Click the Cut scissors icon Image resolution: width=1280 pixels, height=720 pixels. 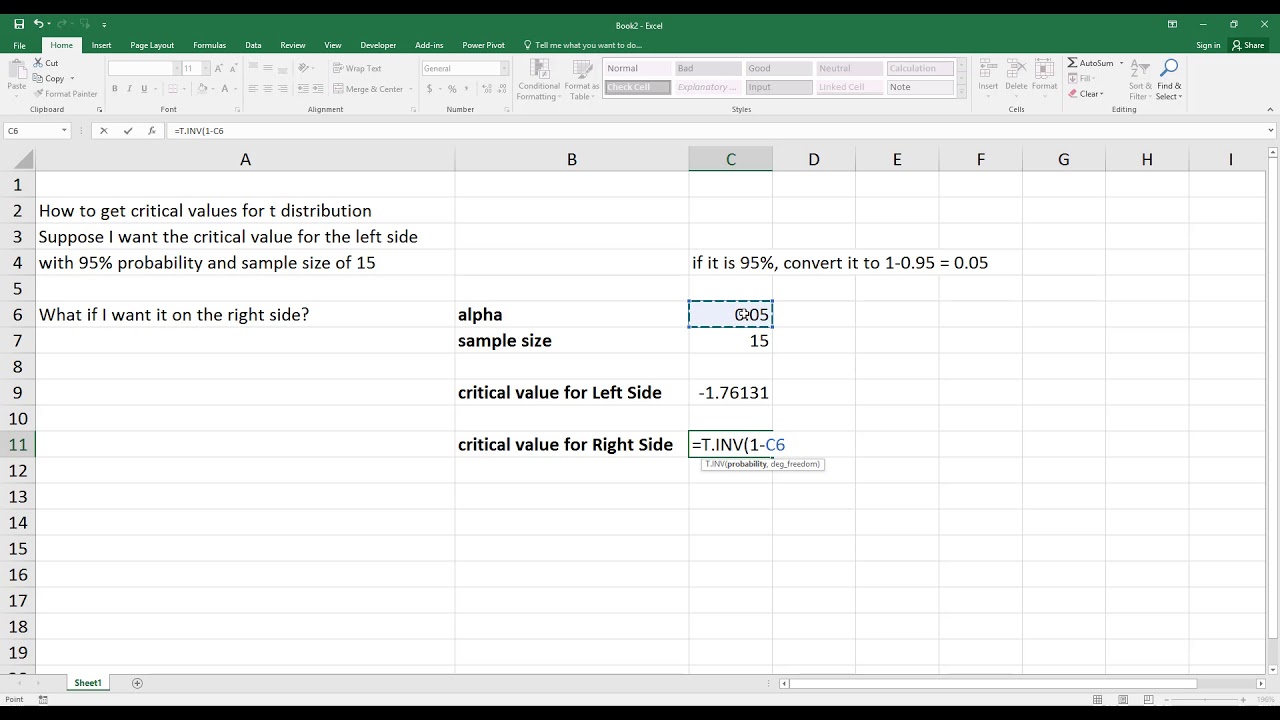click(x=38, y=63)
